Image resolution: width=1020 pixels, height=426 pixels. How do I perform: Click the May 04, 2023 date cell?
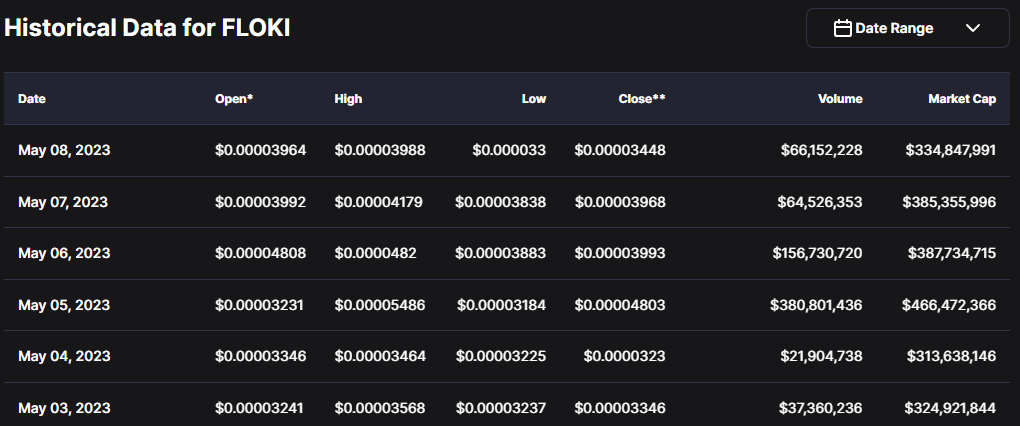coord(64,357)
